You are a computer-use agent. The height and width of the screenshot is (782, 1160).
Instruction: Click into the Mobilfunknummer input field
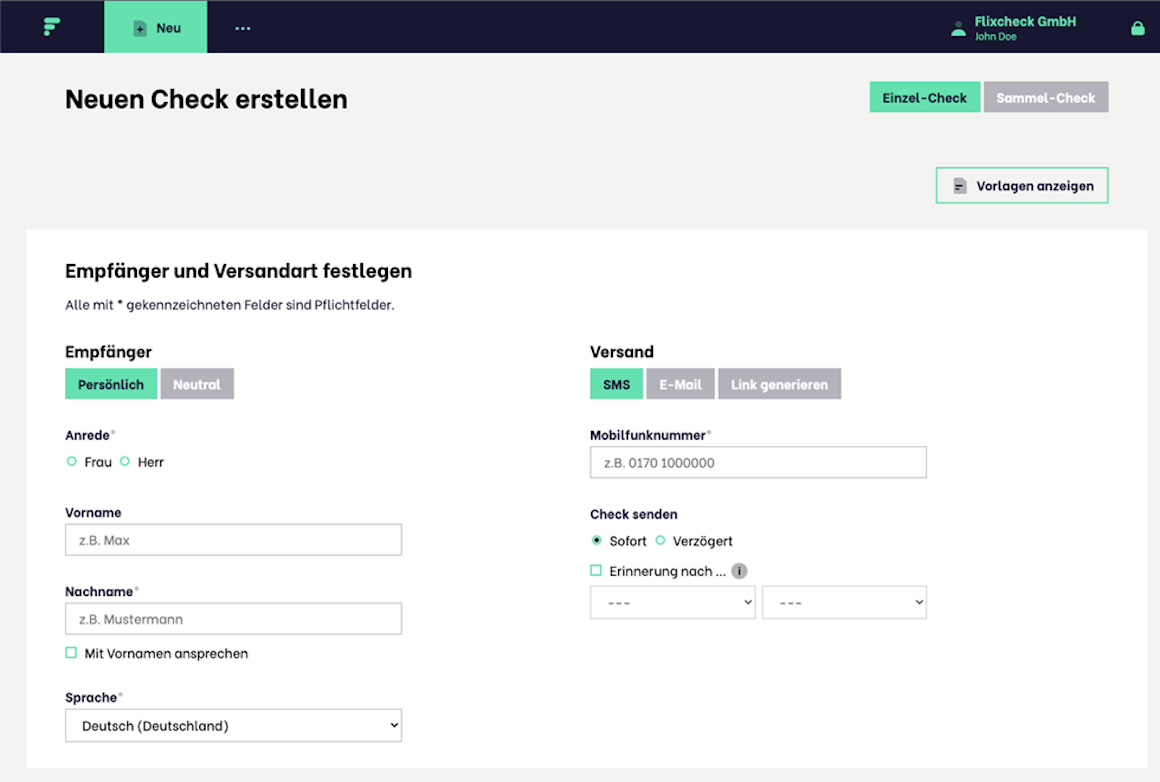click(758, 463)
